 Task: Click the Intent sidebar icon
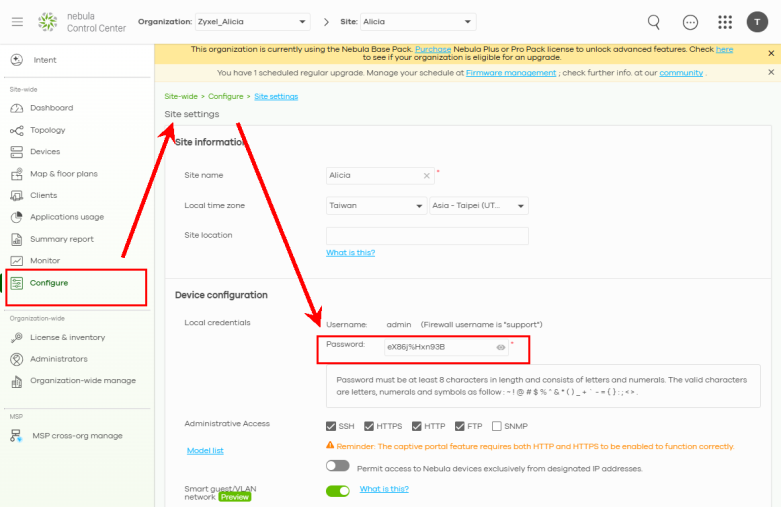(17, 60)
